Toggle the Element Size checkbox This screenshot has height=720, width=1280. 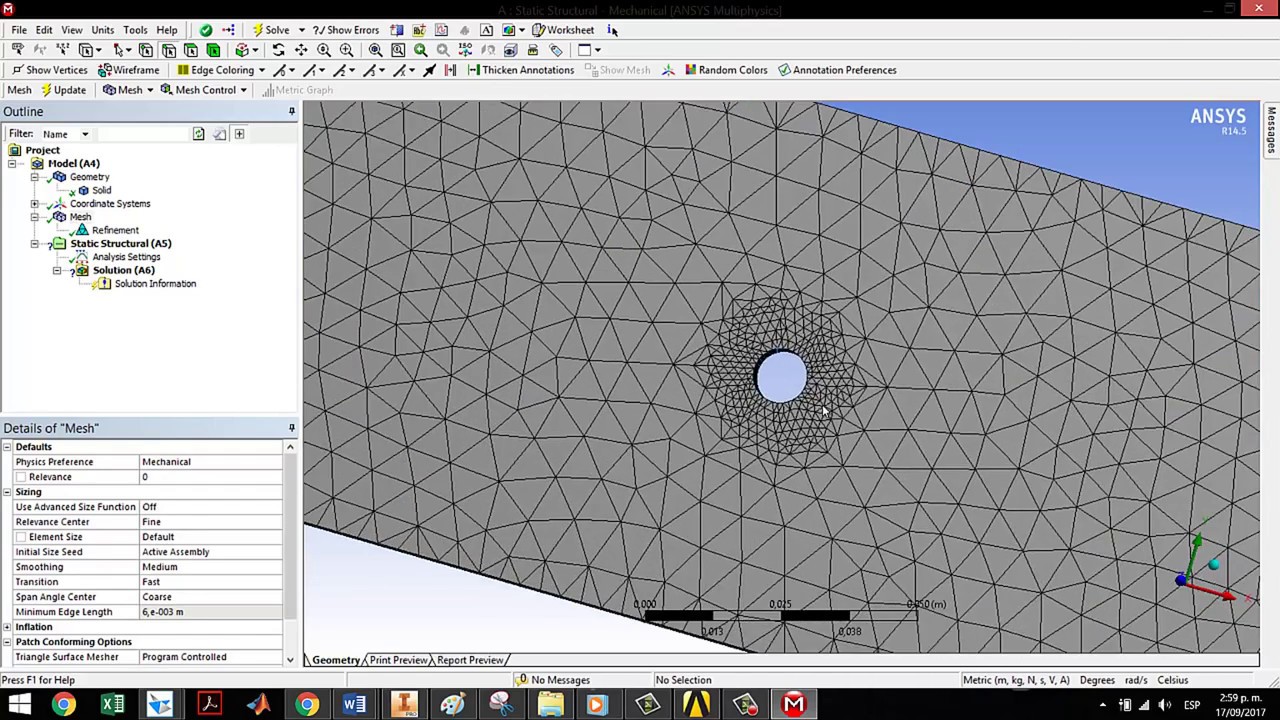coord(21,537)
